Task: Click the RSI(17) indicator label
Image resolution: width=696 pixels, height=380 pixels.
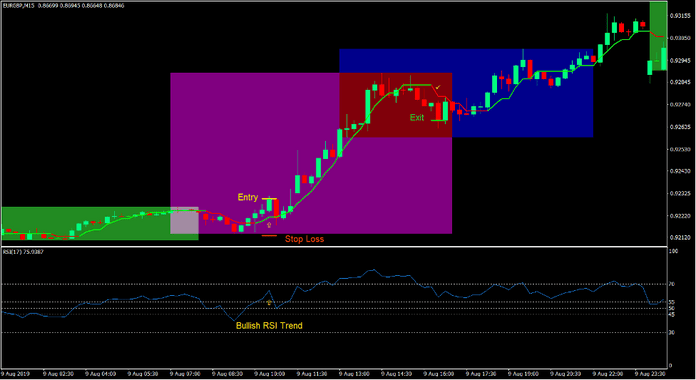Action: [x=13, y=252]
